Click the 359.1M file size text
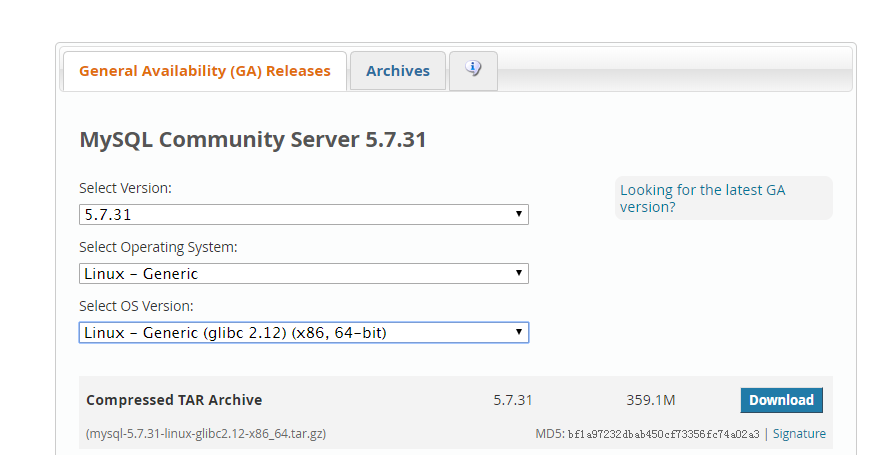 (651, 400)
